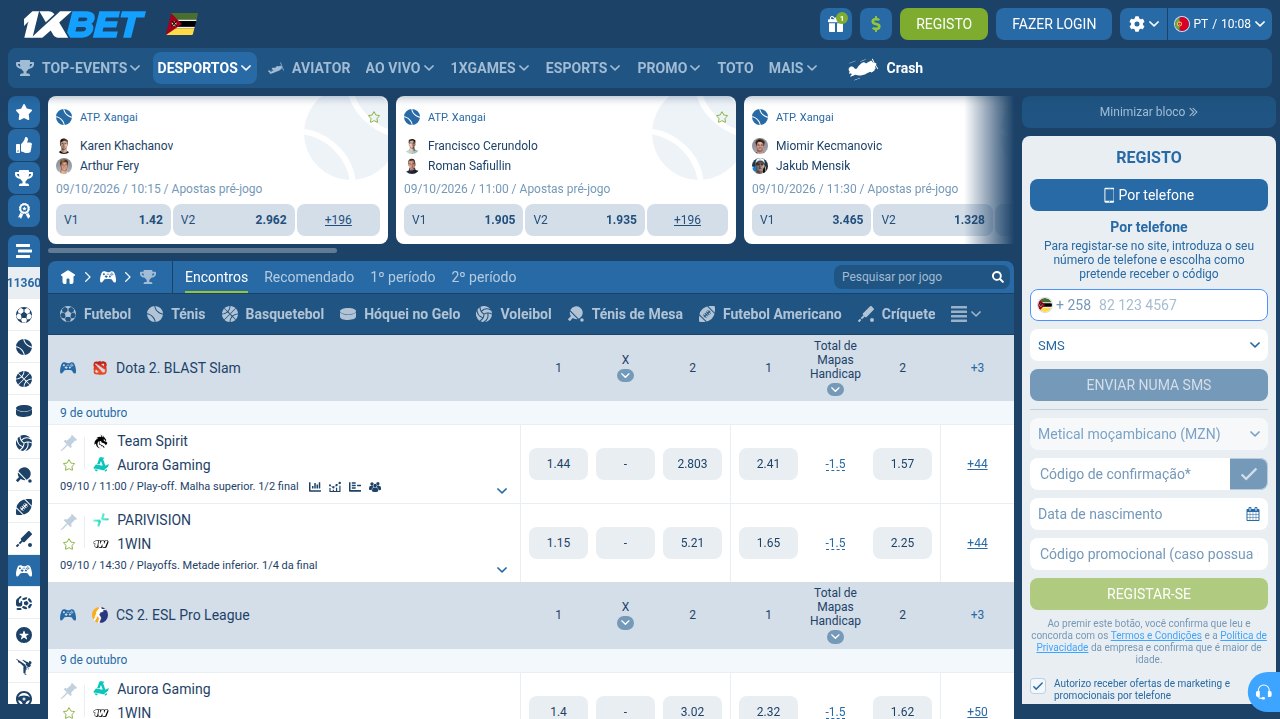Open the calendar icon for birth date

click(x=1253, y=514)
